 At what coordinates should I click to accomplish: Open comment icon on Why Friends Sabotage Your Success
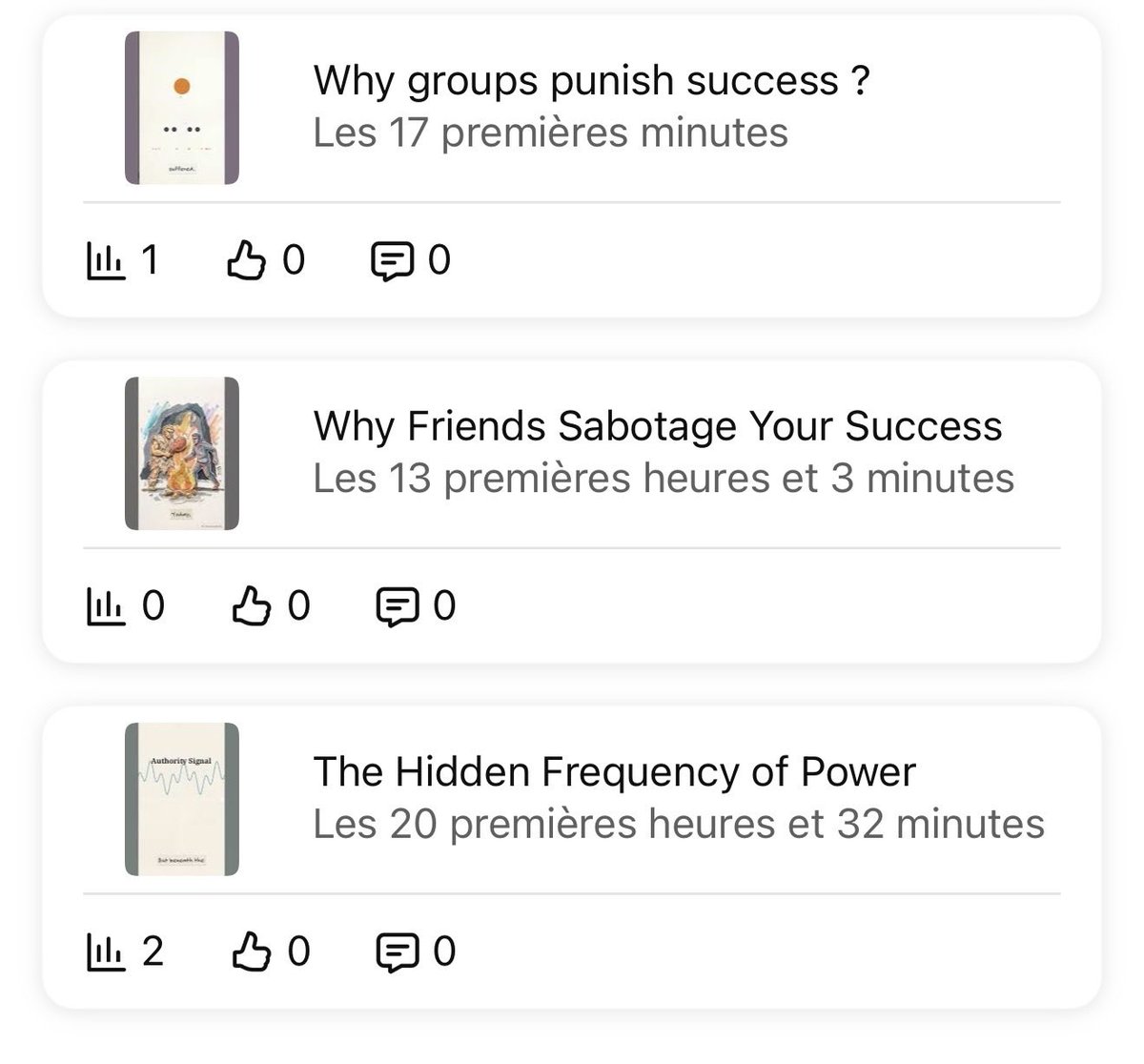398,607
